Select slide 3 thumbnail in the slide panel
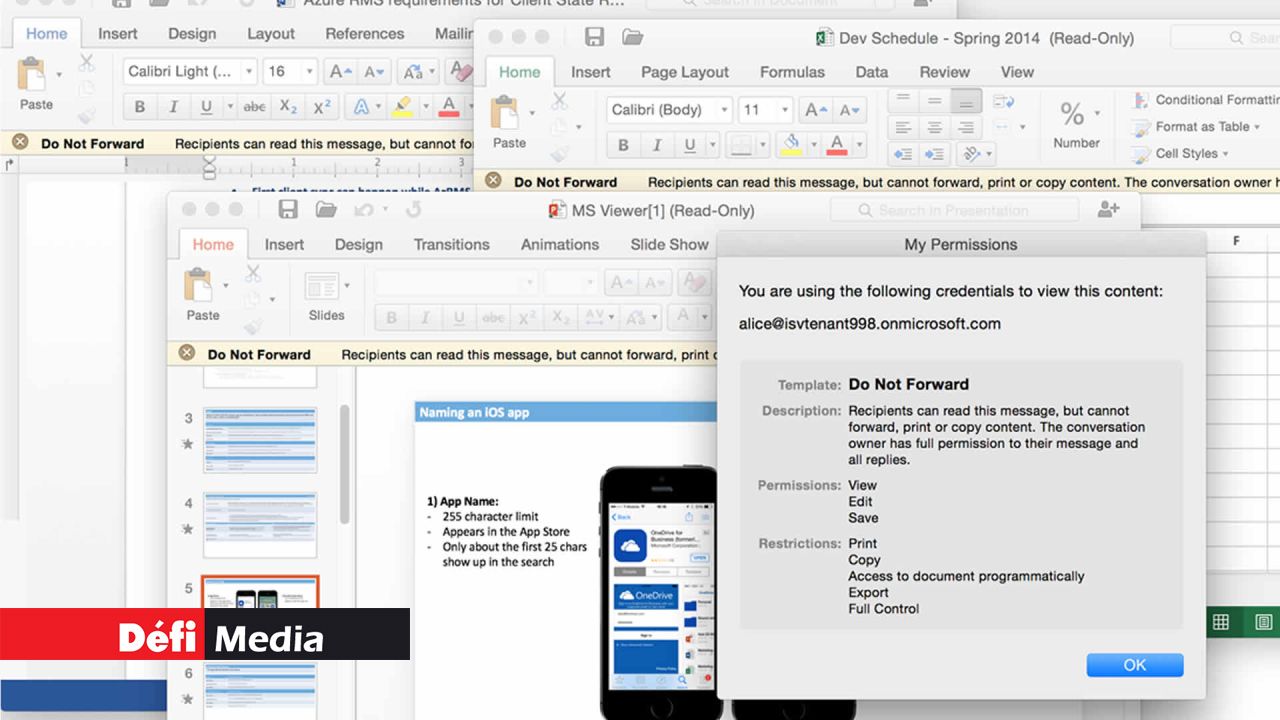Viewport: 1280px width, 720px height. (x=260, y=440)
